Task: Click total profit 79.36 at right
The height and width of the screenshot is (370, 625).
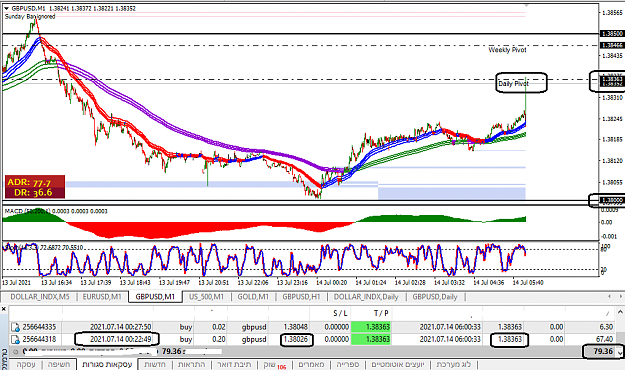Action: (x=603, y=351)
